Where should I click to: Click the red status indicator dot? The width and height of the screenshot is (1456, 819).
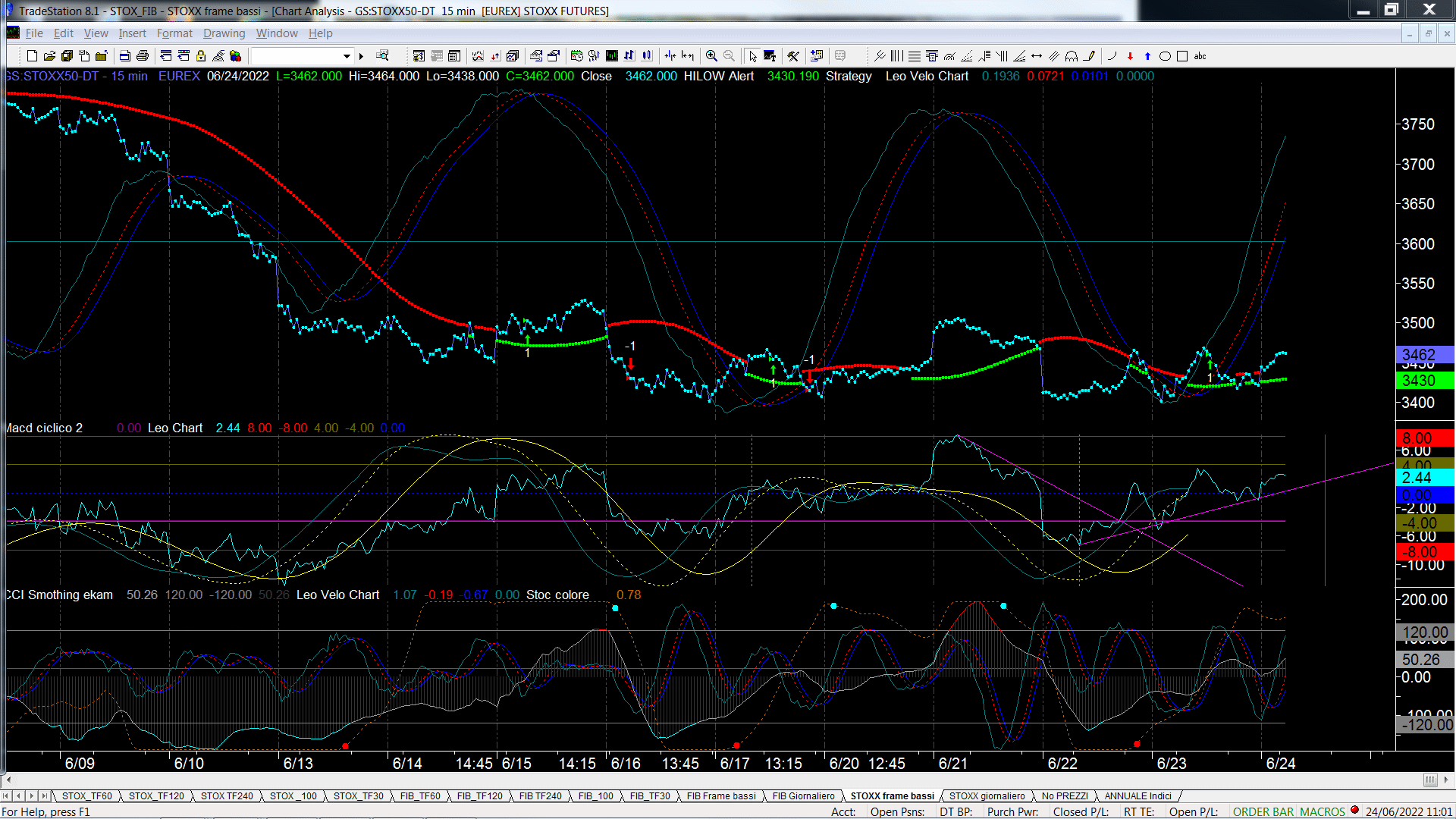click(x=1354, y=811)
